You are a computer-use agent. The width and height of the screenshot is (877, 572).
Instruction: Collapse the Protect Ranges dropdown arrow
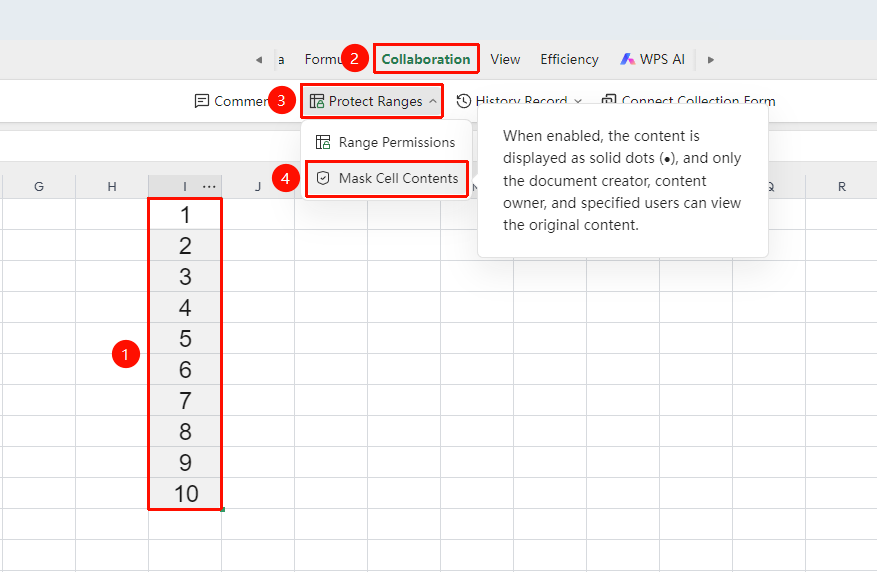[x=433, y=101]
